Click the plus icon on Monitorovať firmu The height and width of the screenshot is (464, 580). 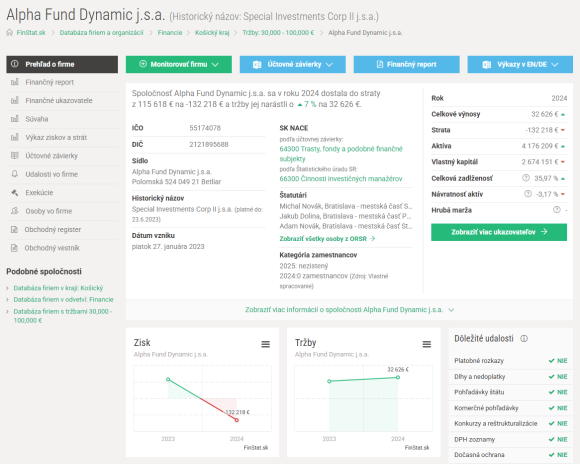(x=143, y=64)
